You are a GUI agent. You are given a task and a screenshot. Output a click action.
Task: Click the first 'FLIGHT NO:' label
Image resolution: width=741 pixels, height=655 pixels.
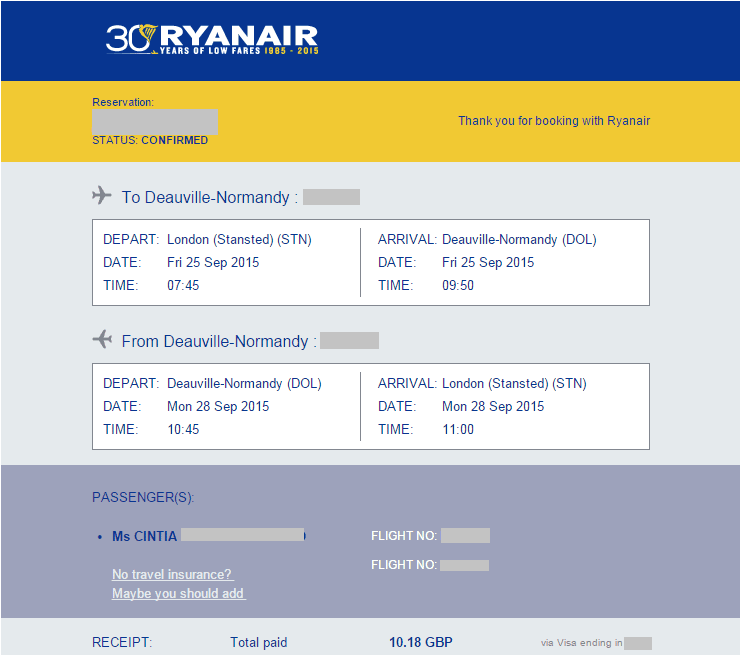(x=404, y=536)
